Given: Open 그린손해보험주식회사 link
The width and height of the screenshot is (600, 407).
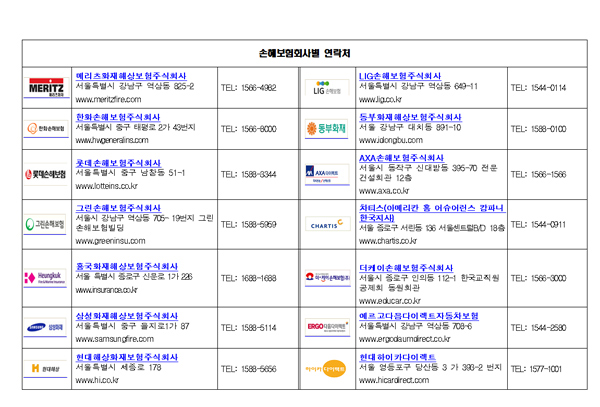Looking at the screenshot, I should coord(118,208).
